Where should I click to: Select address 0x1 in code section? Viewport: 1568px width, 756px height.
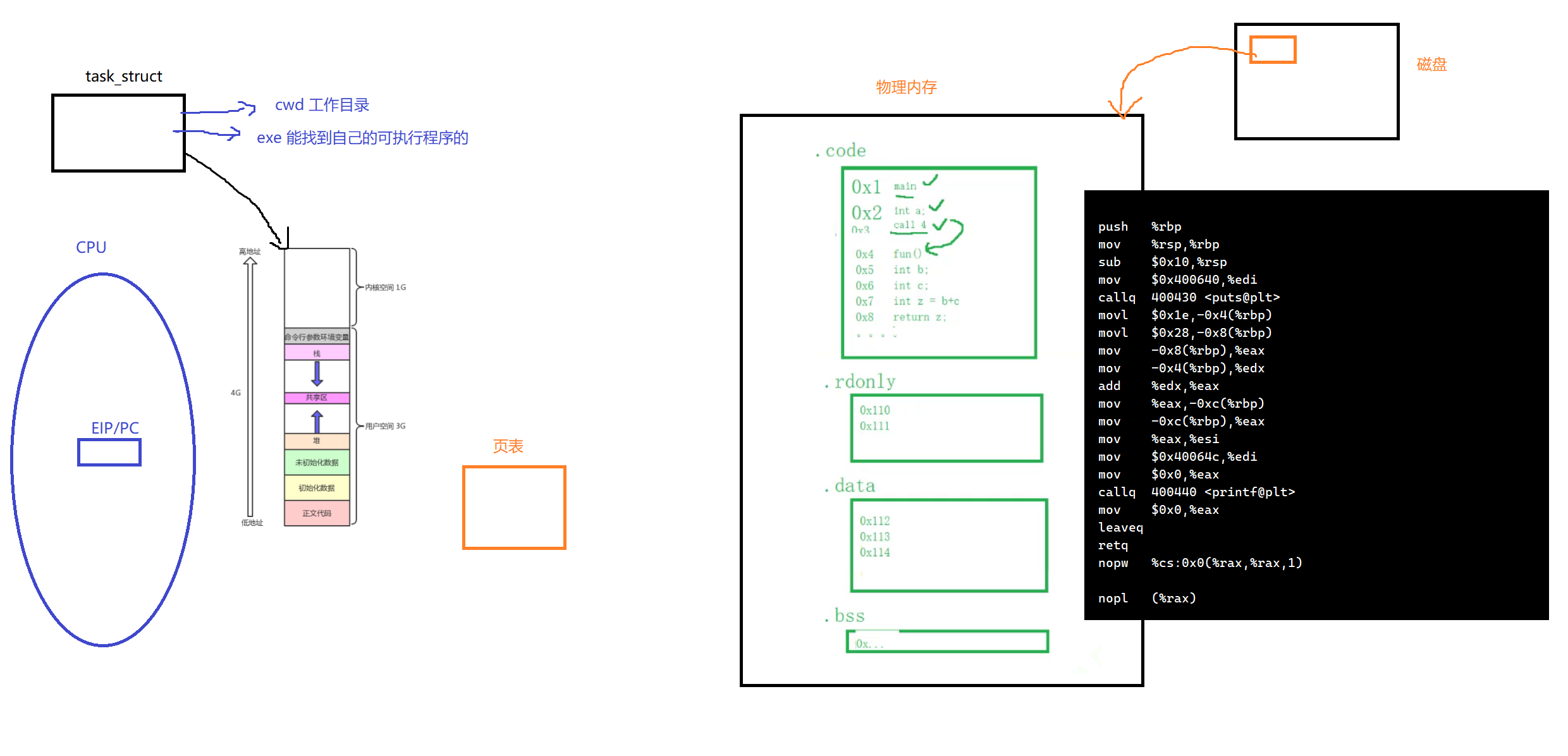[866, 187]
